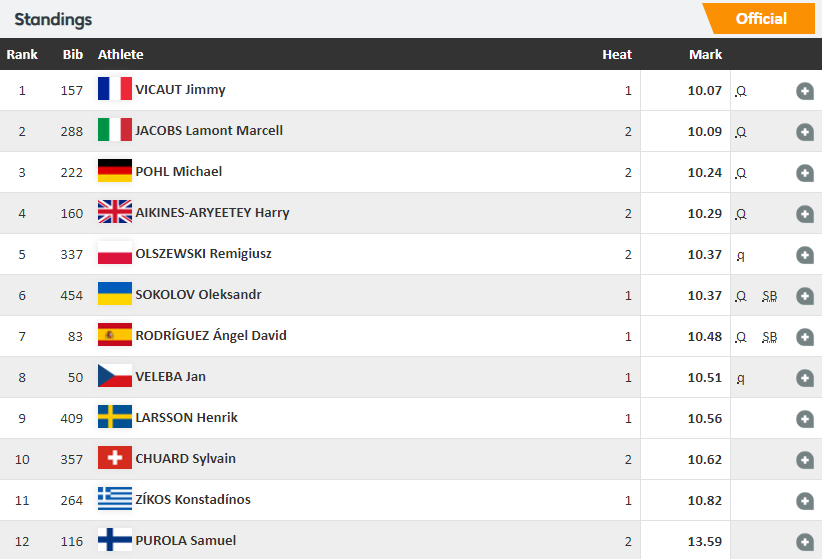Click the Heat column header
Image resolution: width=822 pixels, height=559 pixels.
[x=616, y=55]
